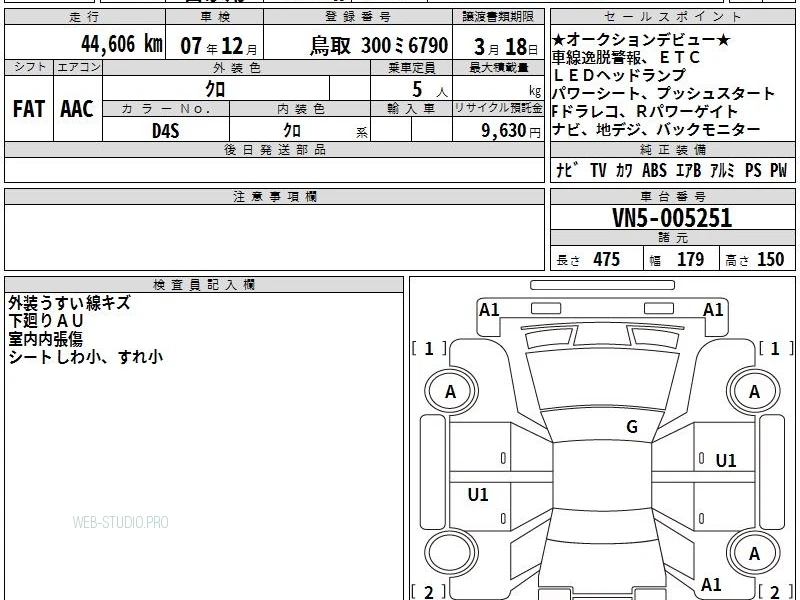The width and height of the screenshot is (800, 600).
Task: Select chassis number VN5-005251
Action: 672,218
